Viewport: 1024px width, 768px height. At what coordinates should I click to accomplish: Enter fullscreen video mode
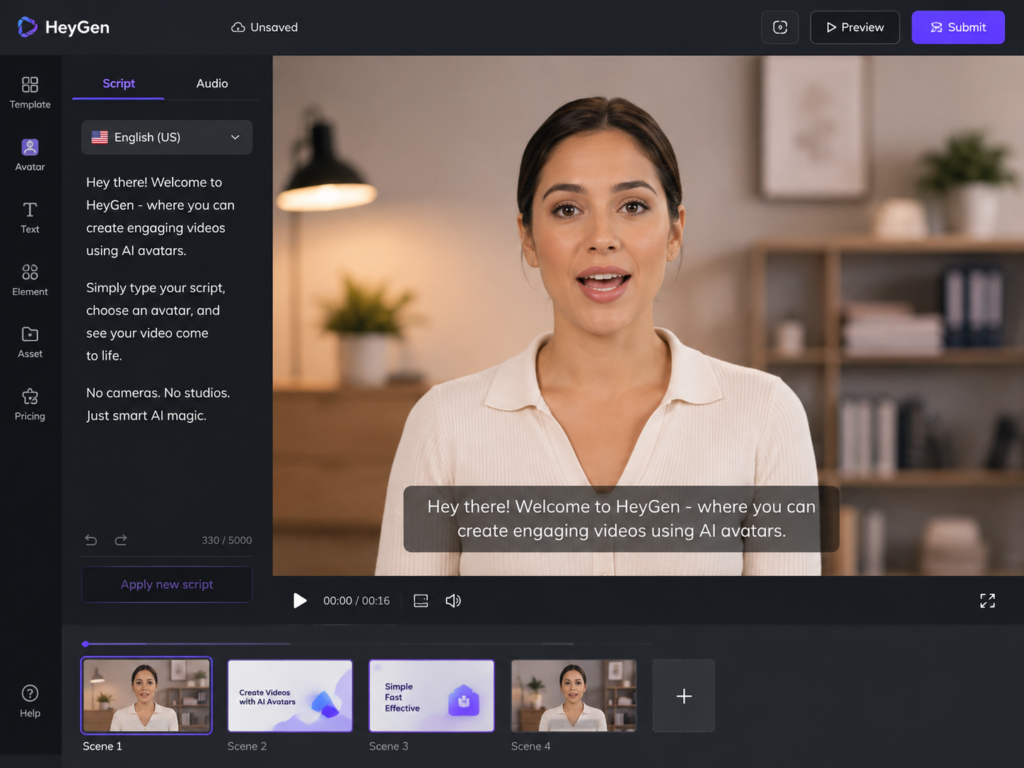[x=987, y=600]
